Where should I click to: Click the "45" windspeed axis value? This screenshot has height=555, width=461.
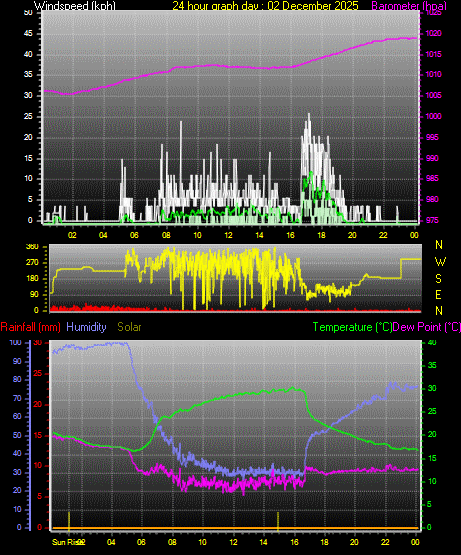(28, 34)
